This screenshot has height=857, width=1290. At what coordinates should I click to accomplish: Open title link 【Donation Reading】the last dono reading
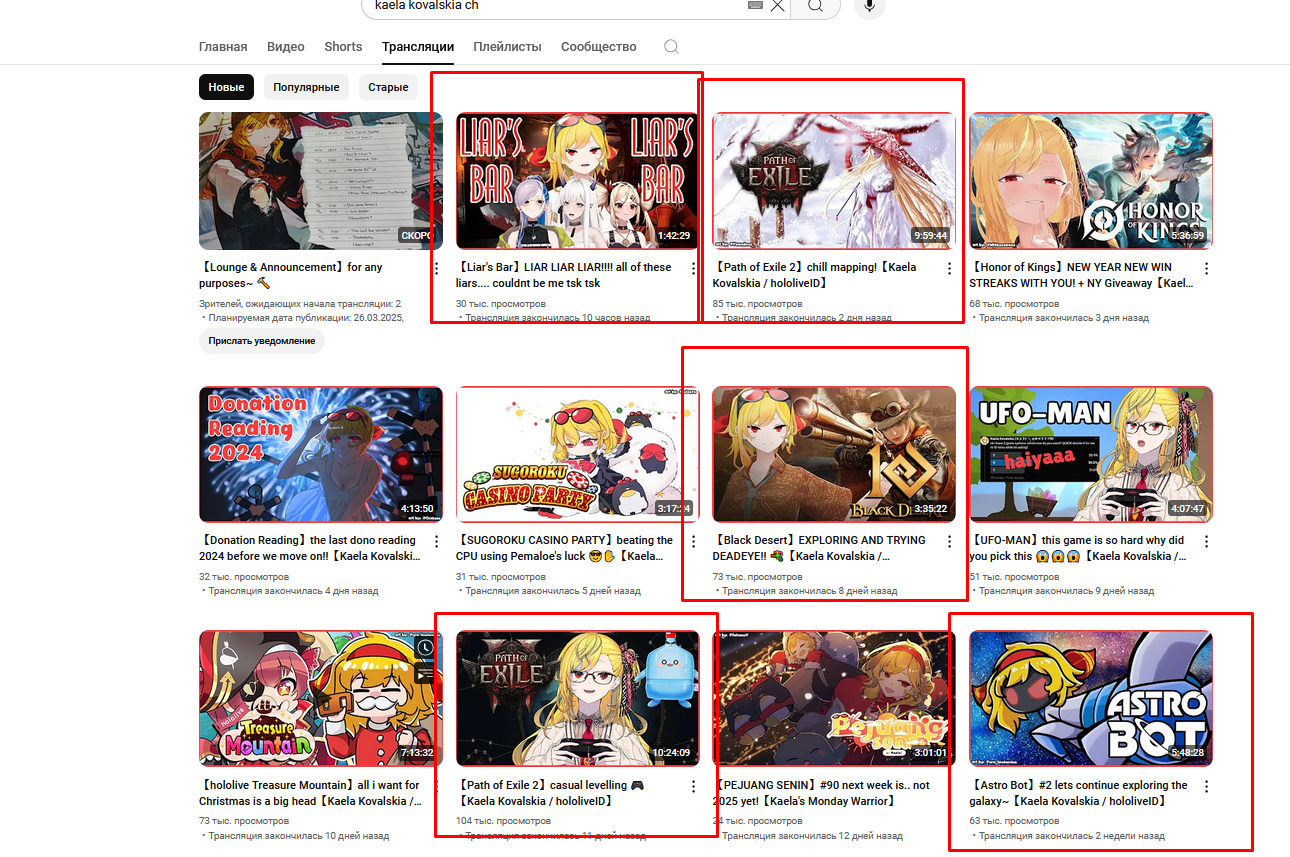(x=311, y=548)
